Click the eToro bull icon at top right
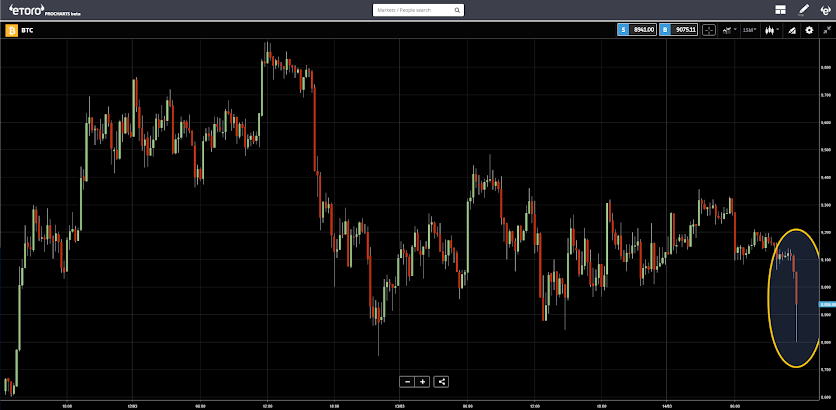Viewport: 836px width, 410px height. [825, 10]
